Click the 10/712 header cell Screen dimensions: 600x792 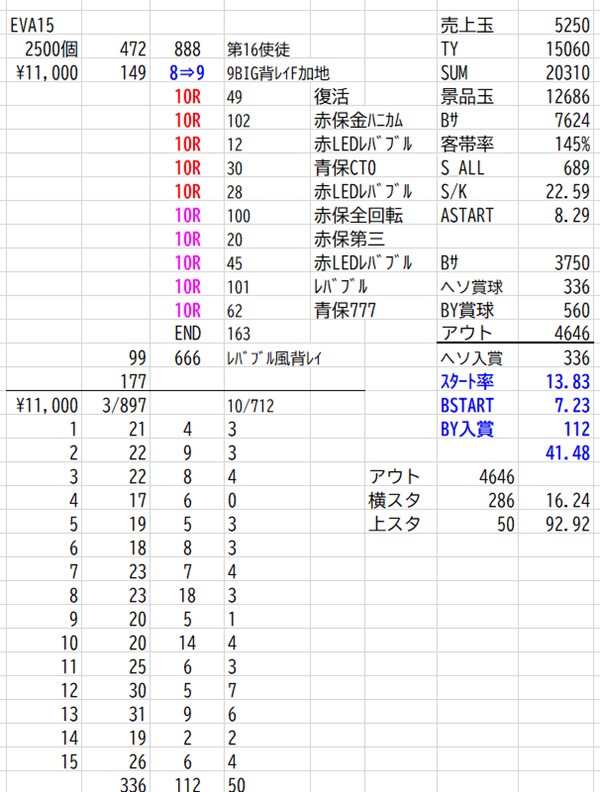[250, 405]
